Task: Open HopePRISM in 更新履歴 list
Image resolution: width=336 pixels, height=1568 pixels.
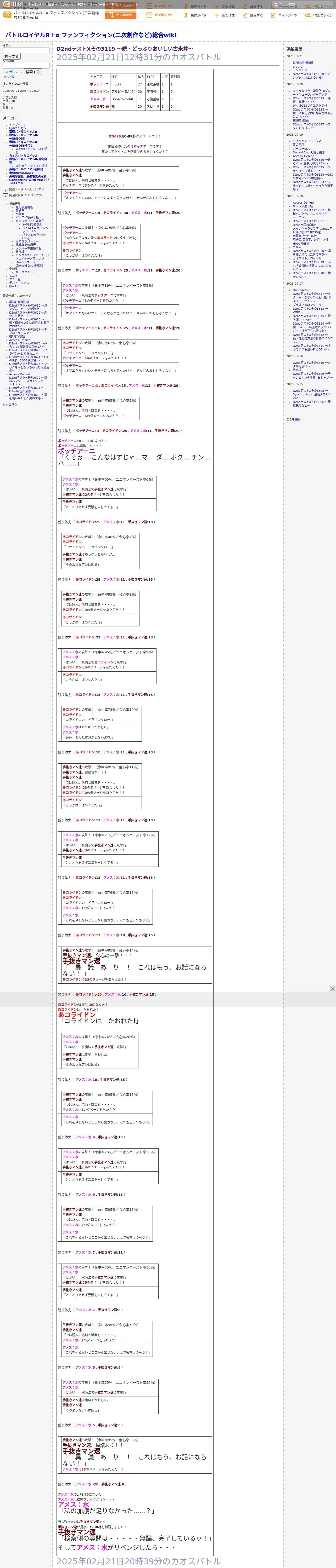Action: pos(301,244)
